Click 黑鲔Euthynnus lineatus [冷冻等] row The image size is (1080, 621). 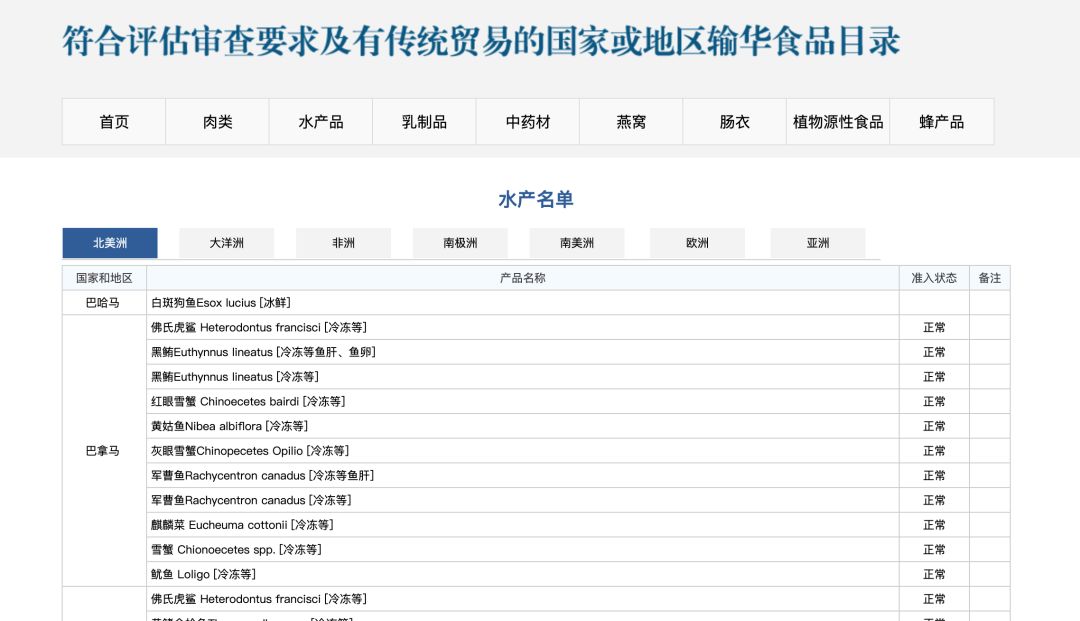[523, 377]
